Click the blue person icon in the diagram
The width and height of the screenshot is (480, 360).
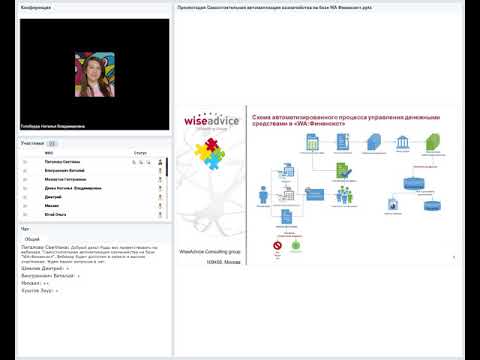tap(263, 195)
